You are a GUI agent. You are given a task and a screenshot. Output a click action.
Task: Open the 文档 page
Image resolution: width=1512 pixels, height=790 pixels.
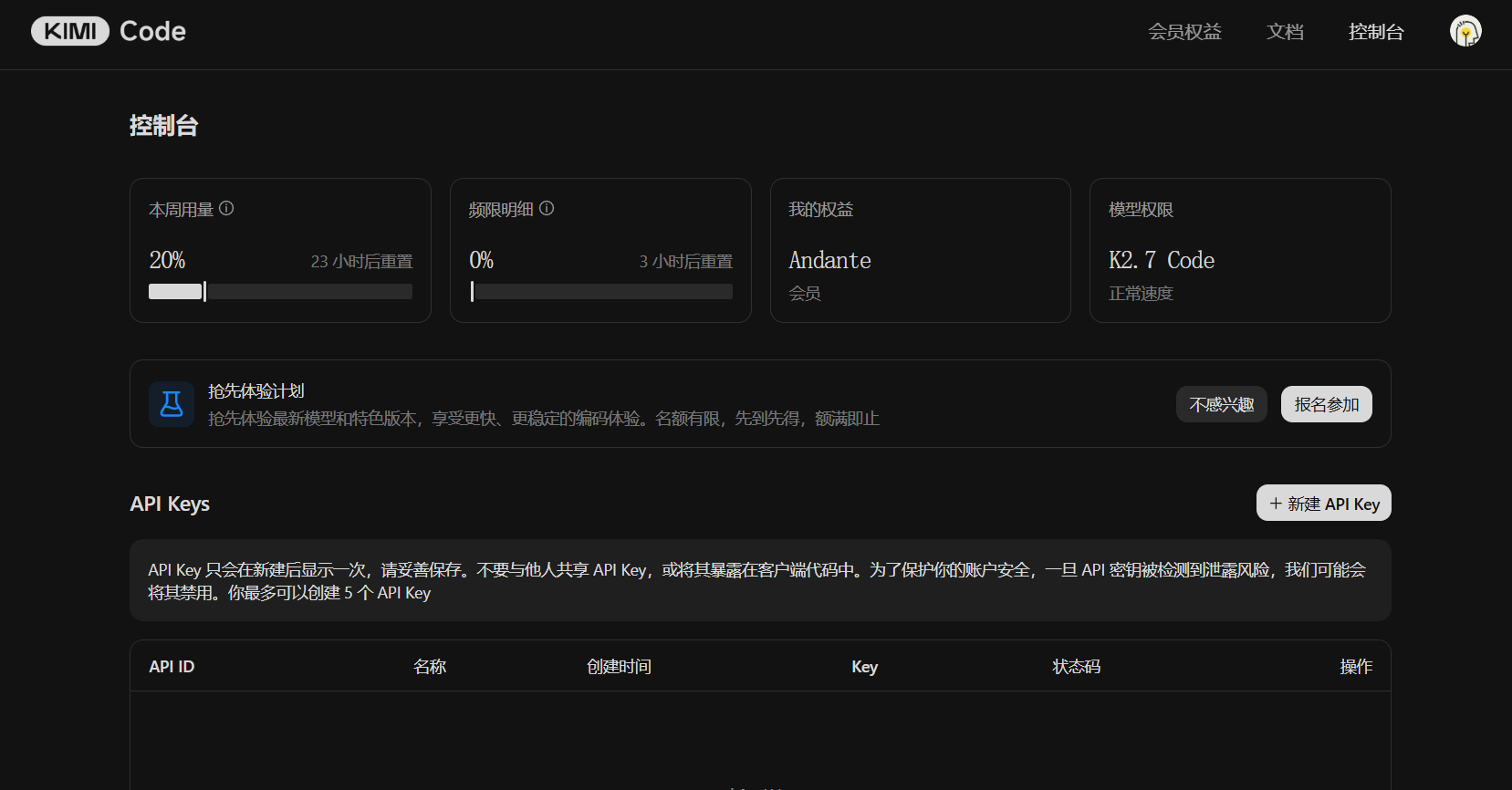(1285, 32)
